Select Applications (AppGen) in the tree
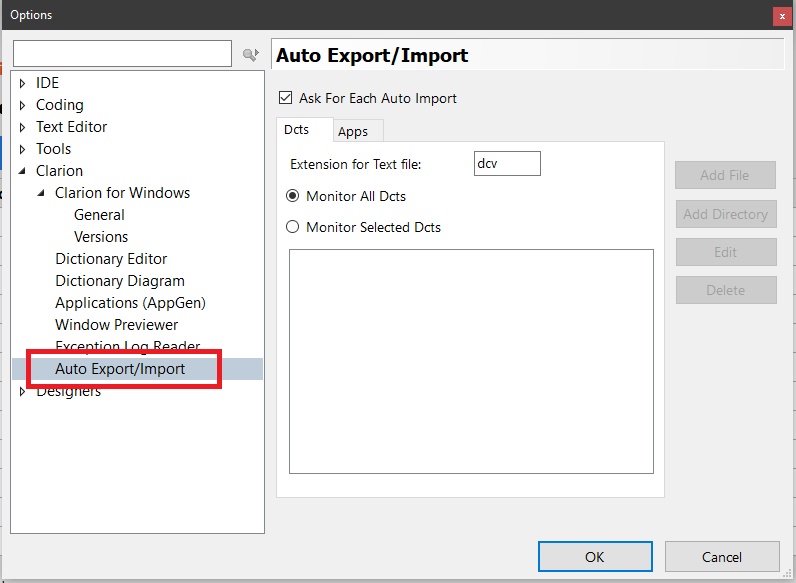Screen dimensions: 796x583 pos(130,303)
